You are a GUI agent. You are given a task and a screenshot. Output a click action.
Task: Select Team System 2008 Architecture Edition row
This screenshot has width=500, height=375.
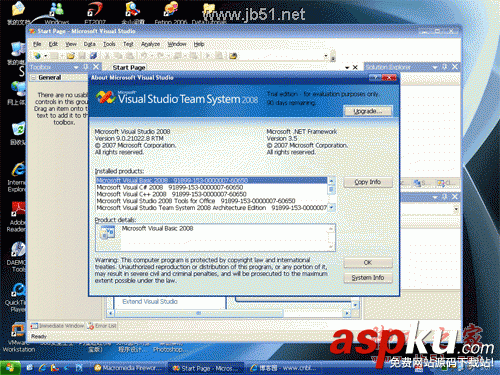point(212,208)
